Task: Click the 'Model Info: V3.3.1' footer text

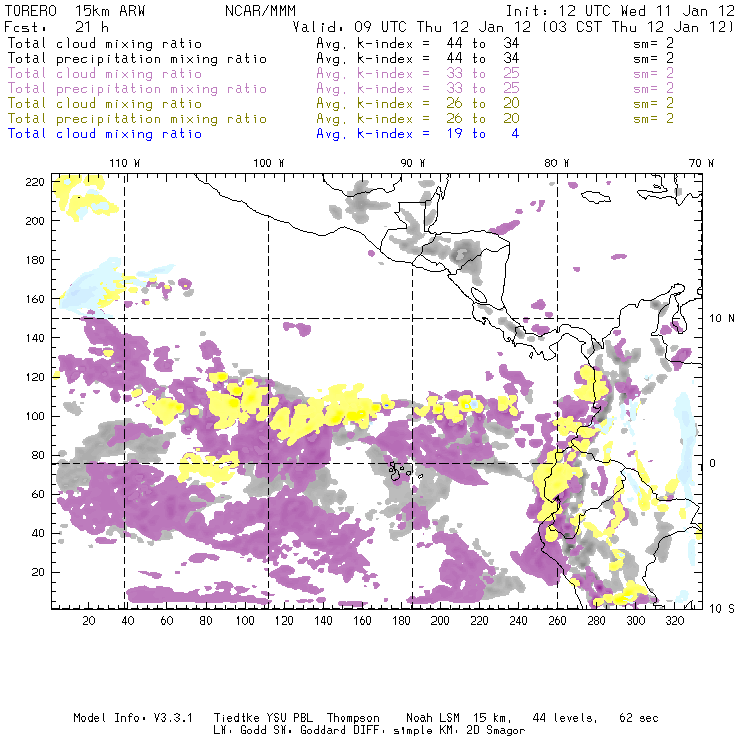Action: (x=133, y=718)
